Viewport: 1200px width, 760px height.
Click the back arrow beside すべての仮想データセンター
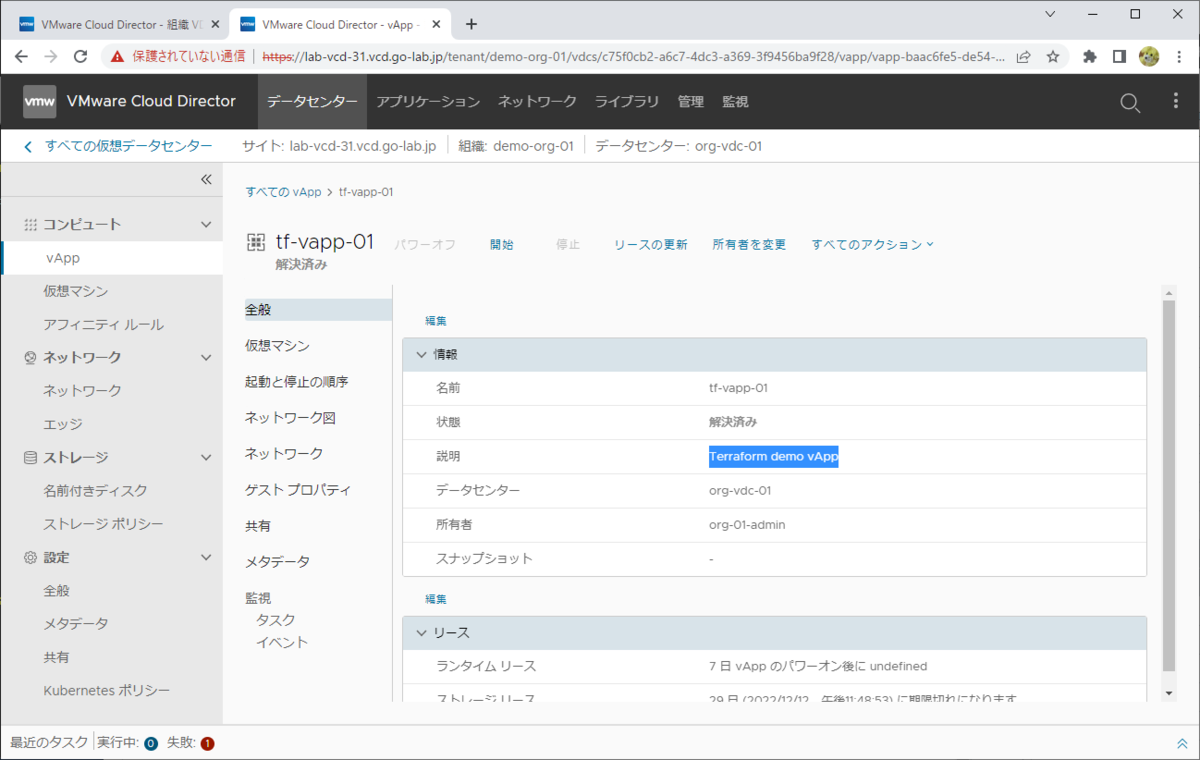click(28, 146)
